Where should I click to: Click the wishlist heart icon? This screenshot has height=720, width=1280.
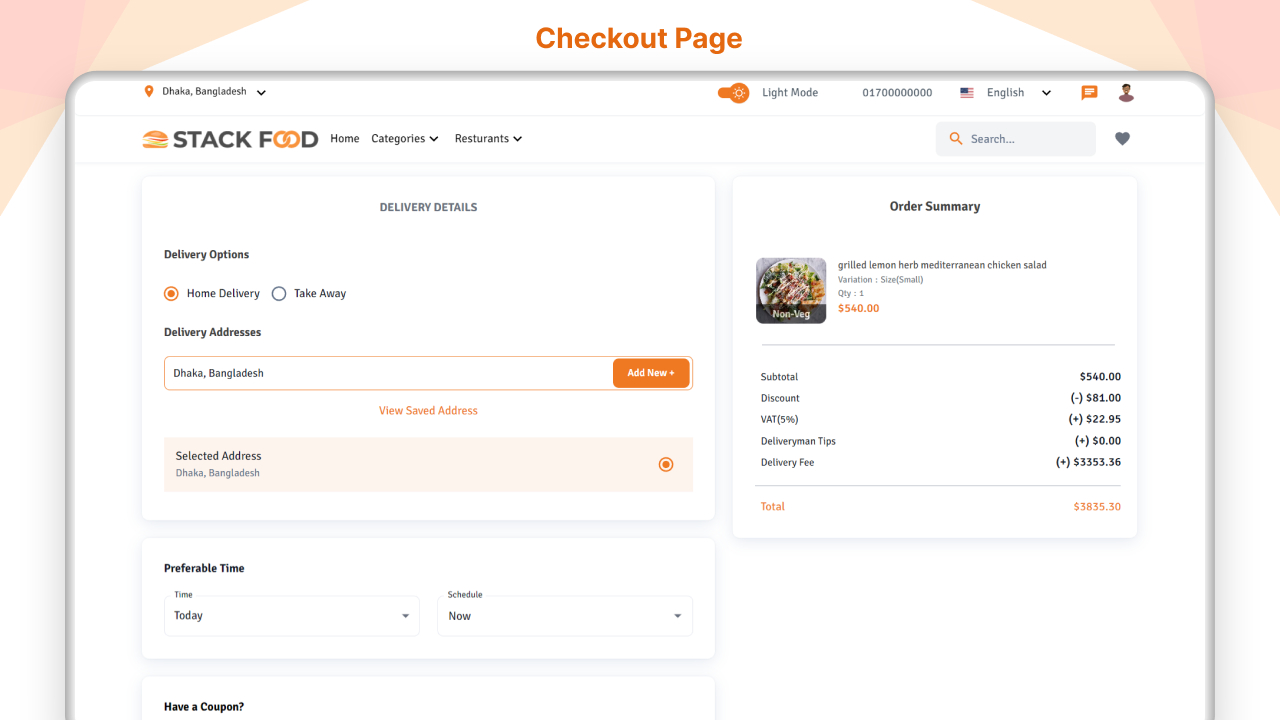coord(1122,138)
